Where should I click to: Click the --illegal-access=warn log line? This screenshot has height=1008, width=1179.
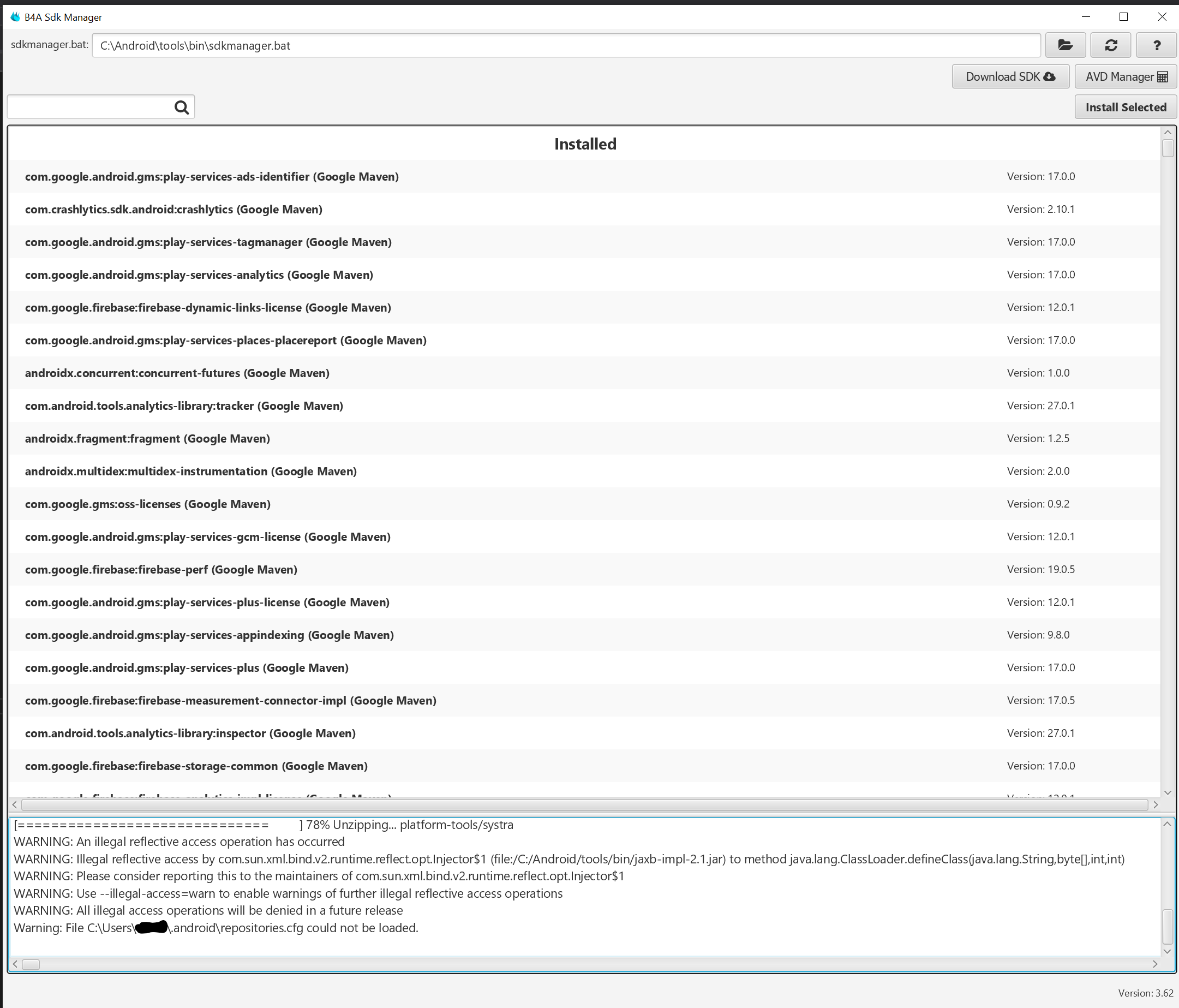(288, 893)
